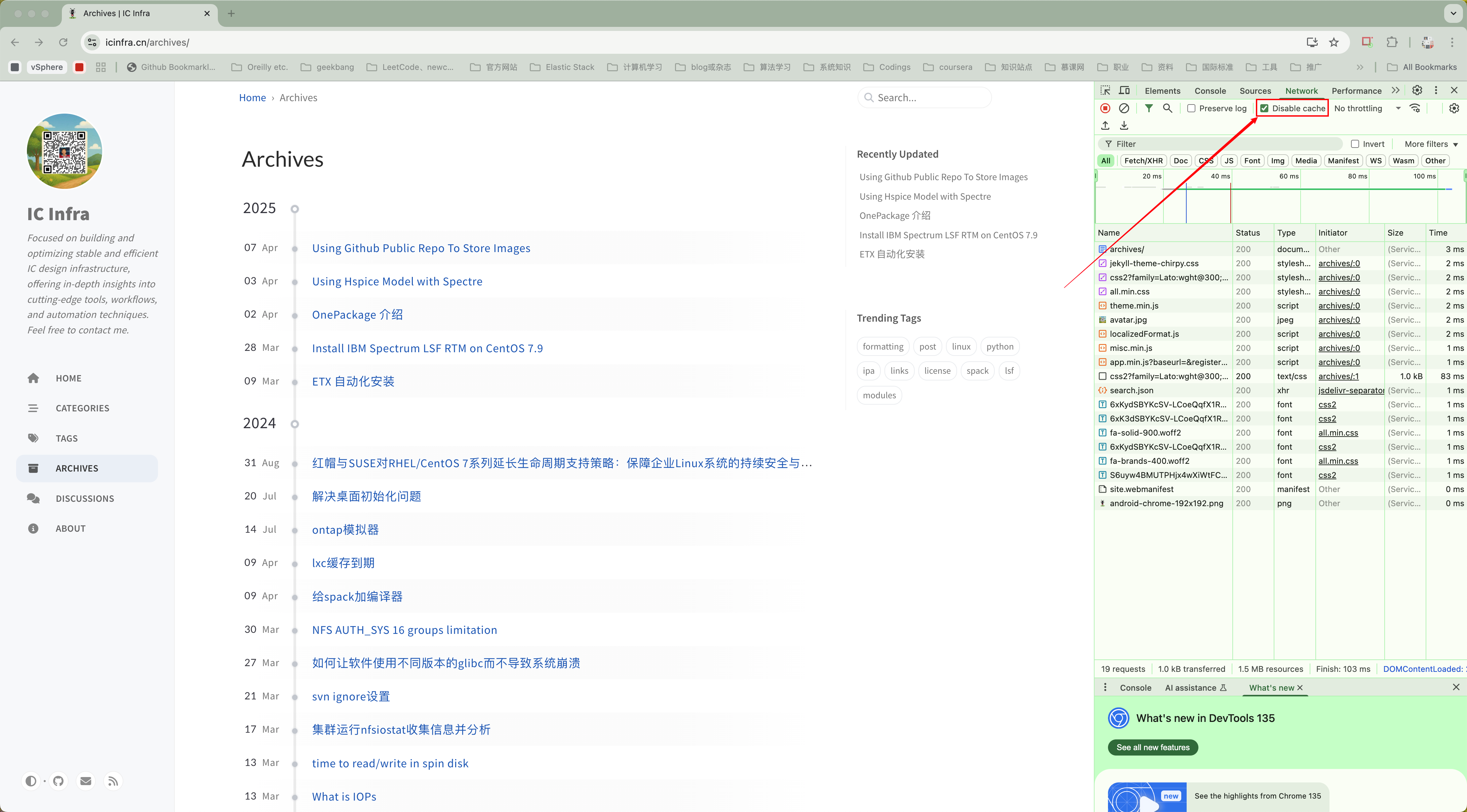Screen dimensions: 1467x812
Task: Export HAR download icon
Action: (1124, 125)
